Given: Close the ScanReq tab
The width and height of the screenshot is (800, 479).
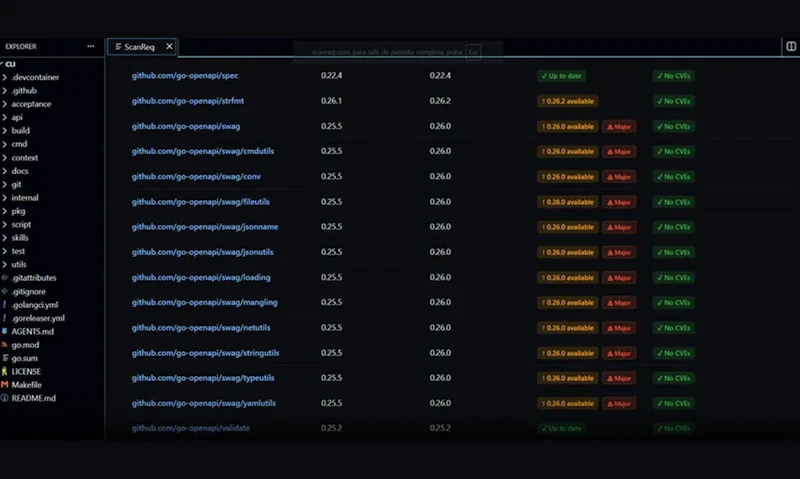Looking at the screenshot, I should click(x=169, y=46).
